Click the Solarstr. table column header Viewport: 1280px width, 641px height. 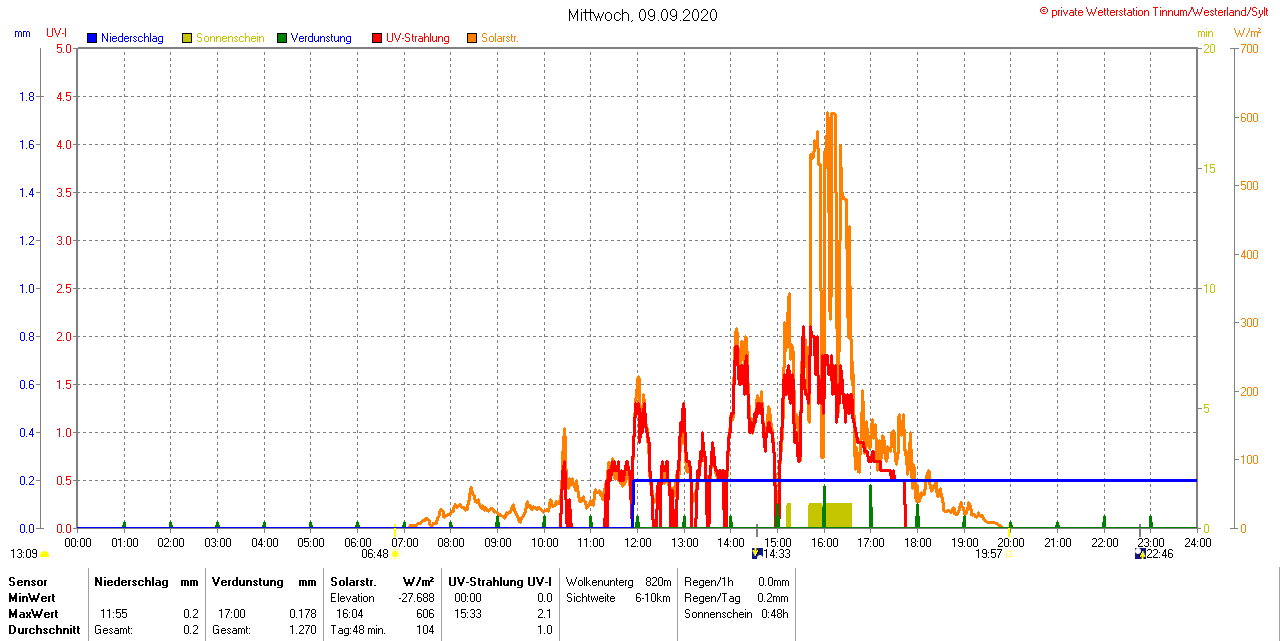[352, 581]
